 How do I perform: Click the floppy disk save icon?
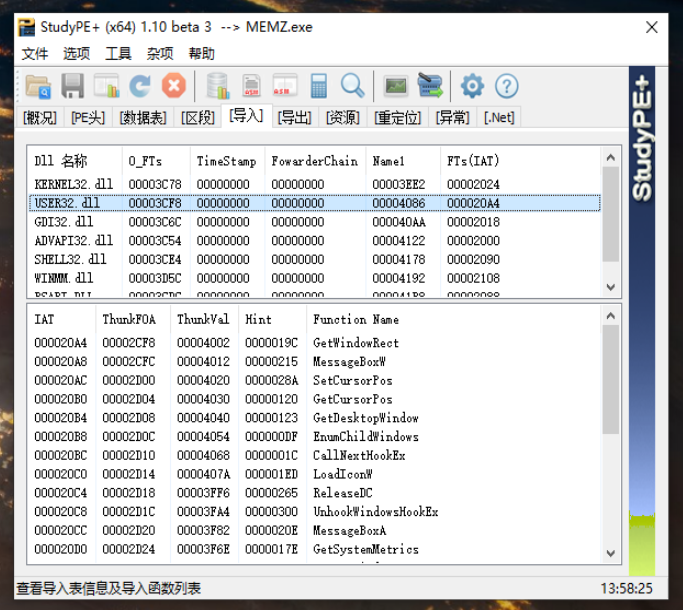pyautogui.click(x=72, y=86)
